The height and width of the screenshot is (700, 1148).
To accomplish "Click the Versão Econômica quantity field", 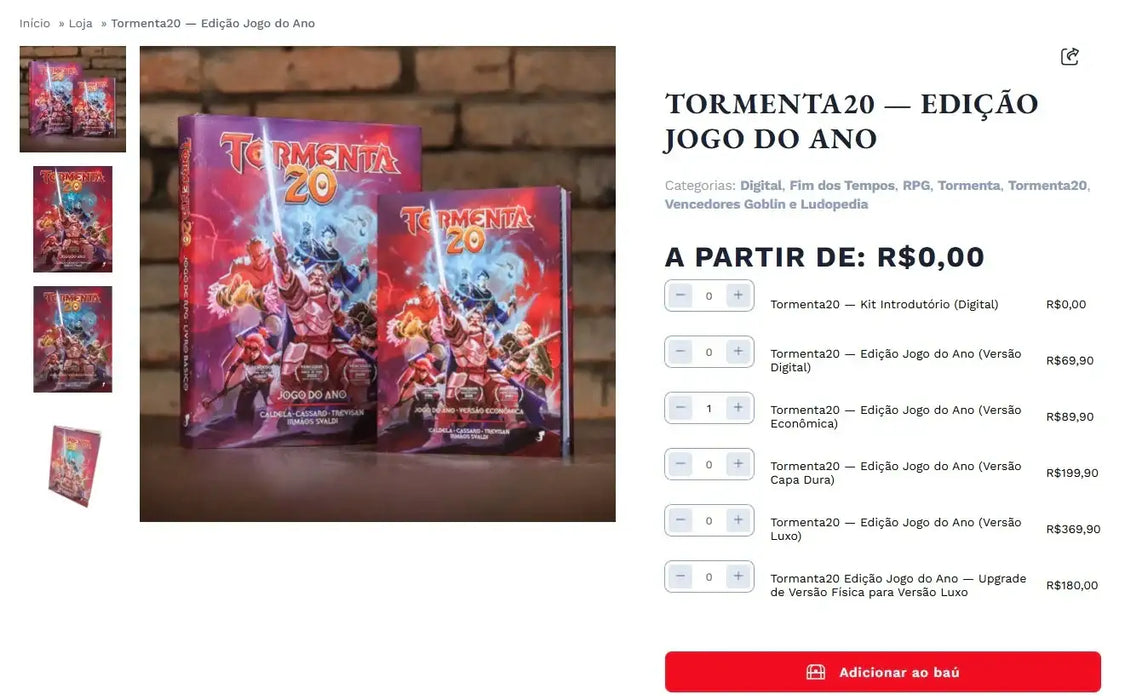I will tap(709, 408).
